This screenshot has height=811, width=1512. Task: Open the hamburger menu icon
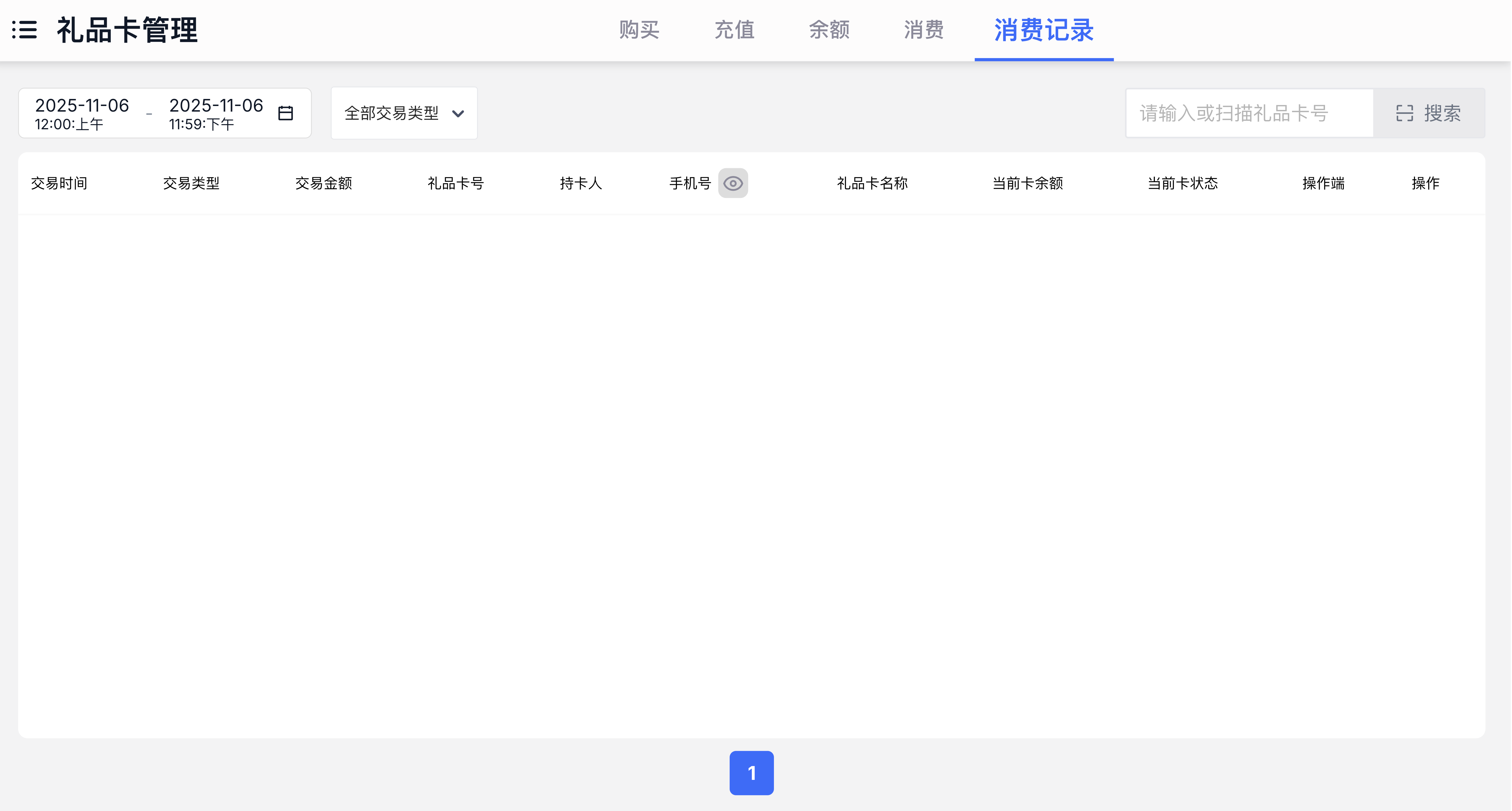(x=25, y=29)
